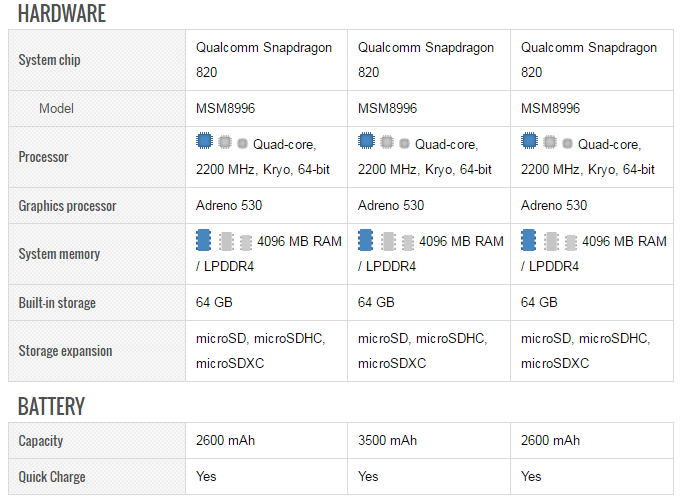This screenshot has height=496, width=683.
Task: Click the largest gray RAM icon in first column
Action: click(x=226, y=241)
